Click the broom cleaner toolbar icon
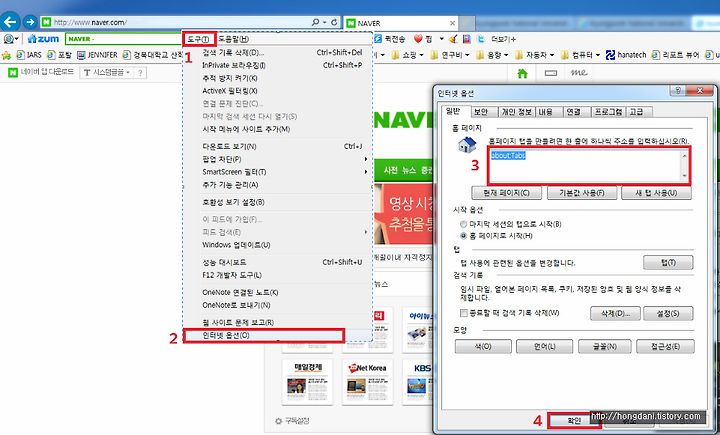 [x=453, y=39]
